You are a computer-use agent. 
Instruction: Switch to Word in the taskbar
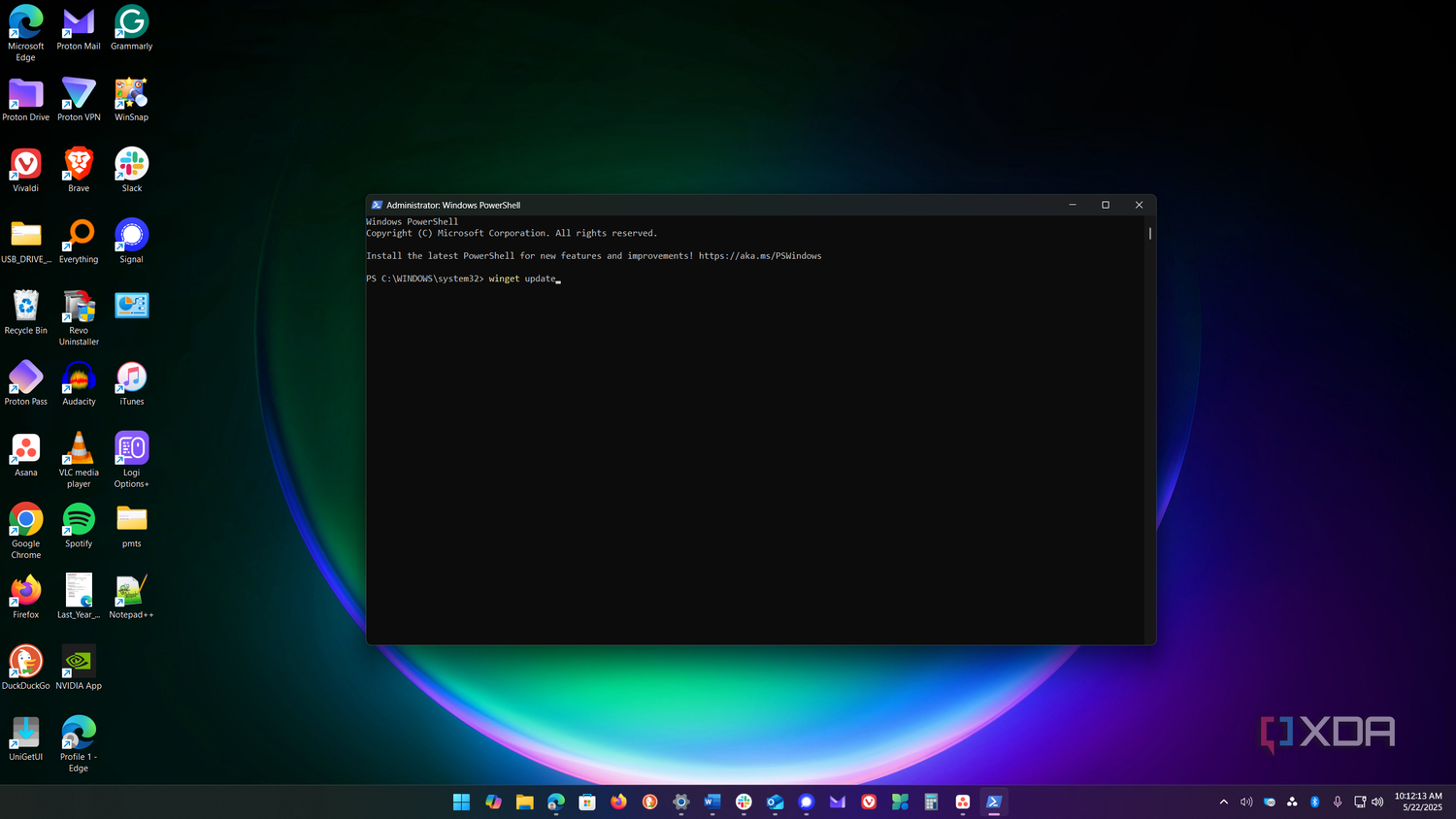tap(712, 802)
